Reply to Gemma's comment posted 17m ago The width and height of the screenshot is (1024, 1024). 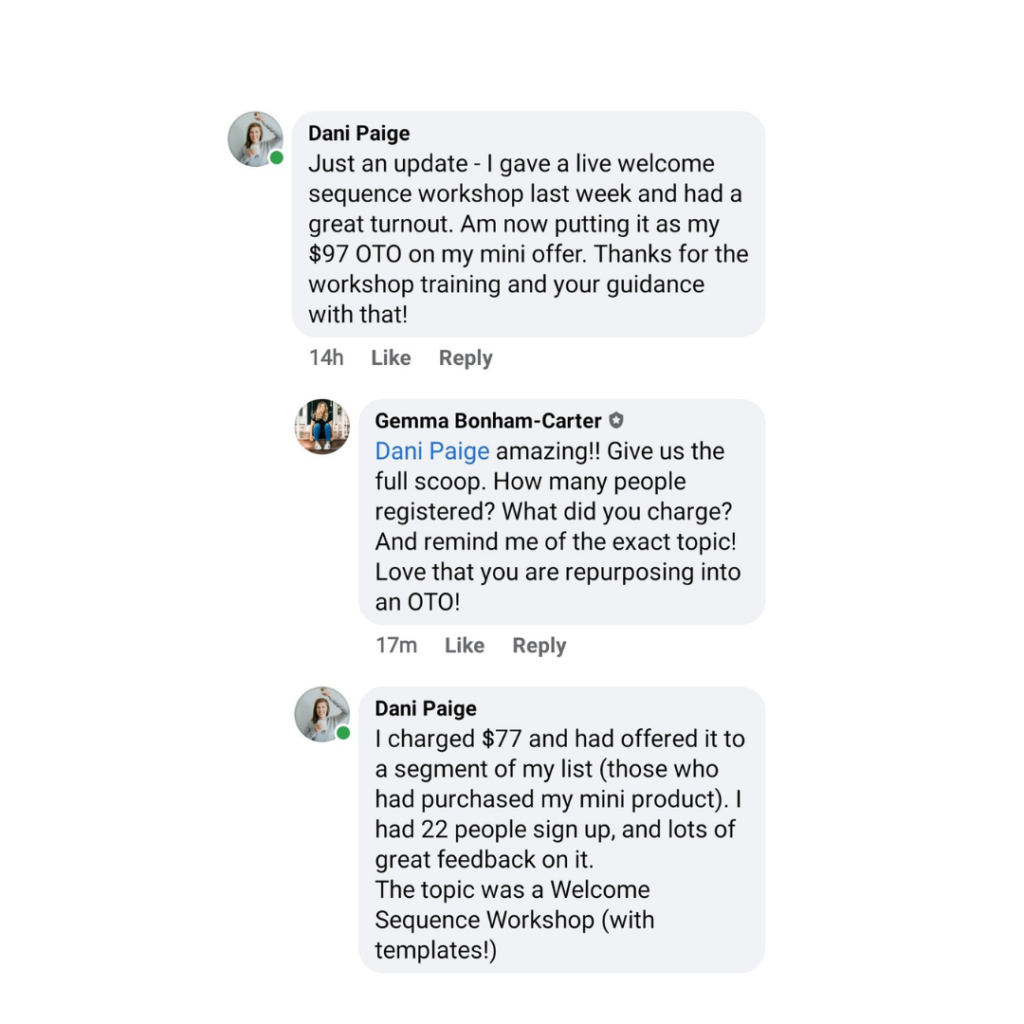point(539,645)
